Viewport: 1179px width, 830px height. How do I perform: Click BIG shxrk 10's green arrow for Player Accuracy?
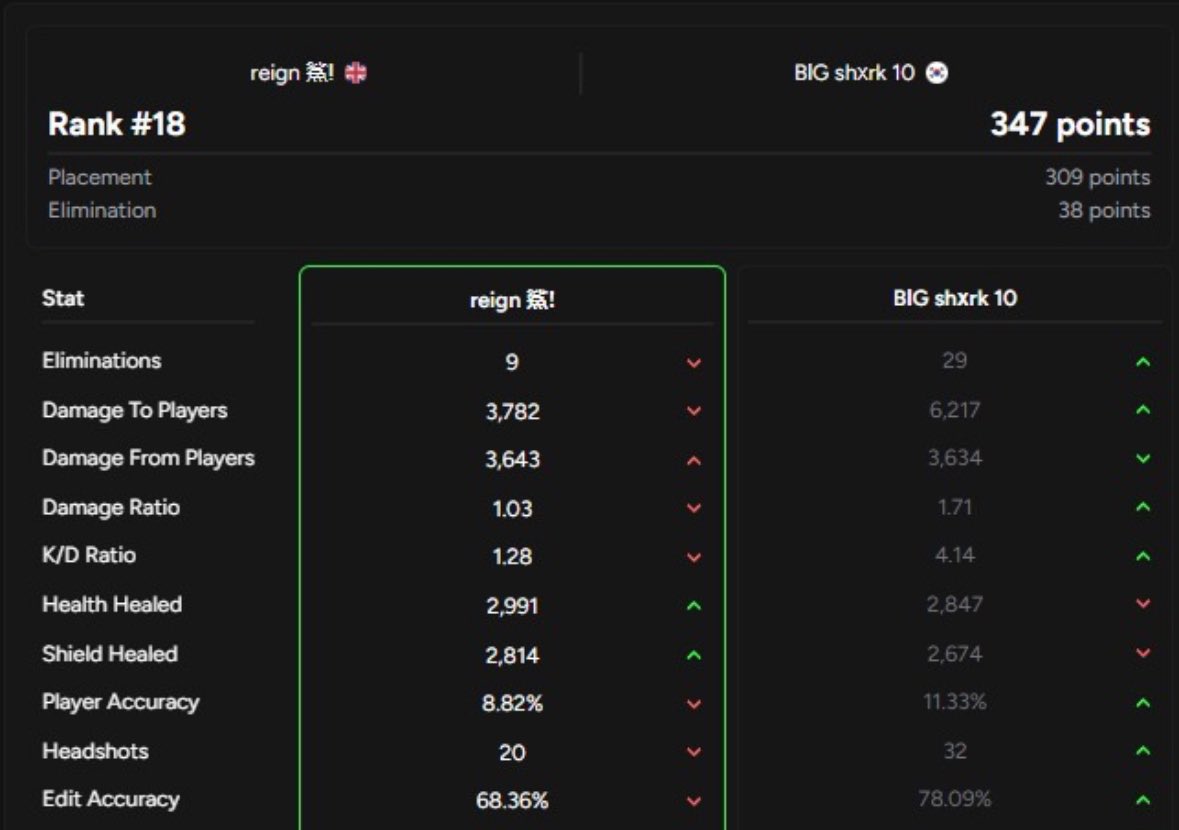point(1143,702)
